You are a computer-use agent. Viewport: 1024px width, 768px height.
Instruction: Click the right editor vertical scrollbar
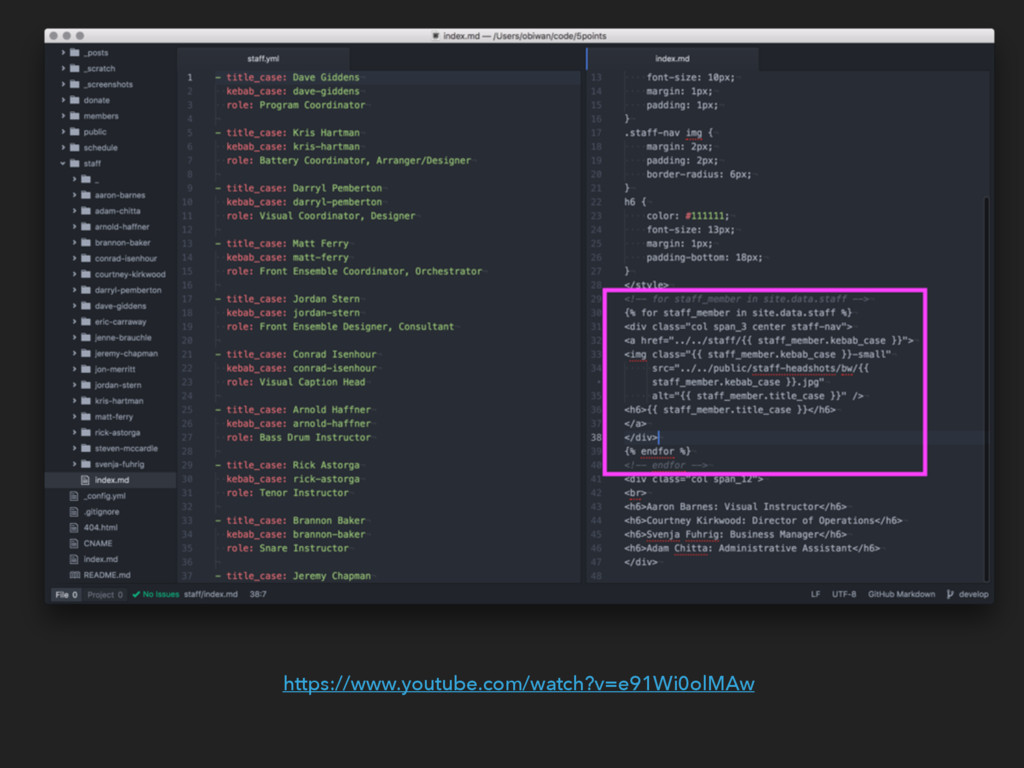click(986, 389)
